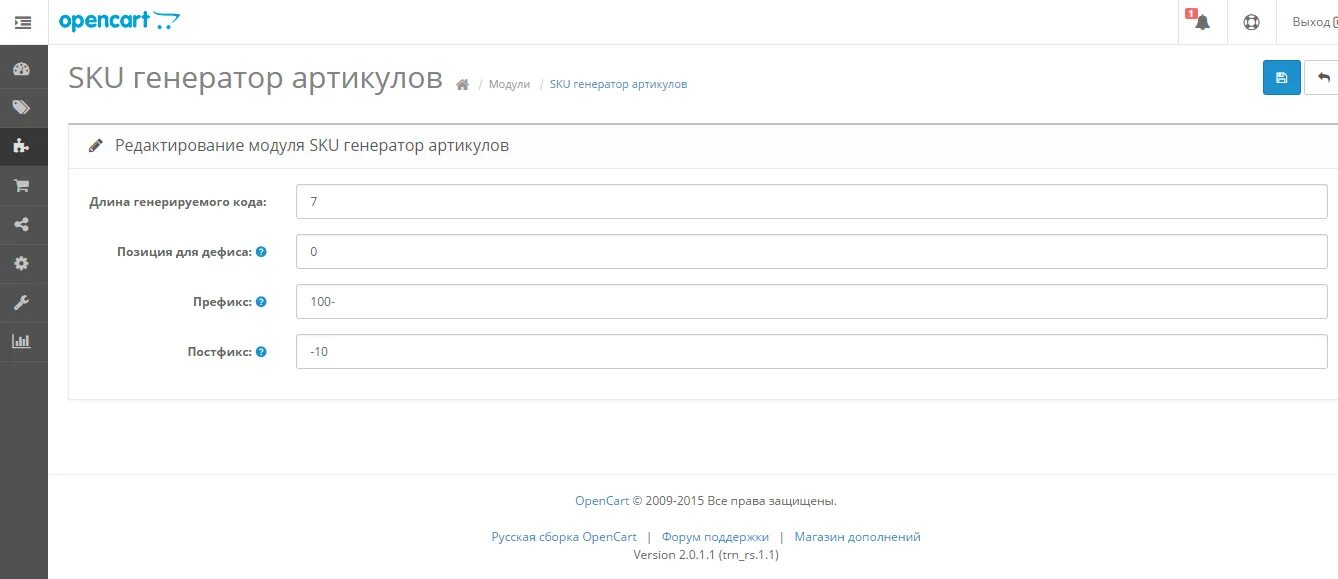Click help icon next to Позиция для дефиса

(x=261, y=252)
